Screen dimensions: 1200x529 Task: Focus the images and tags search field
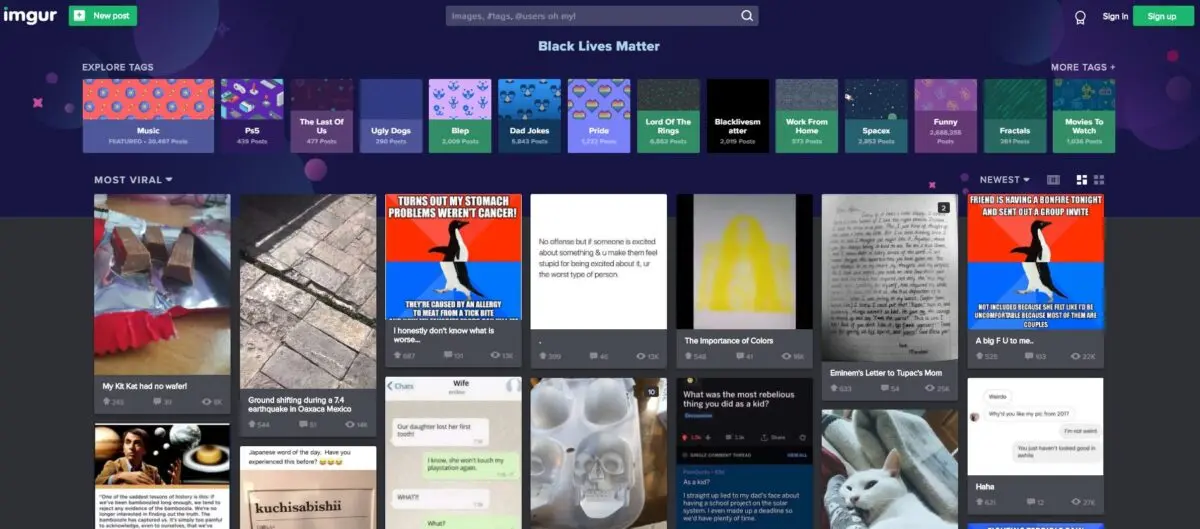point(590,16)
